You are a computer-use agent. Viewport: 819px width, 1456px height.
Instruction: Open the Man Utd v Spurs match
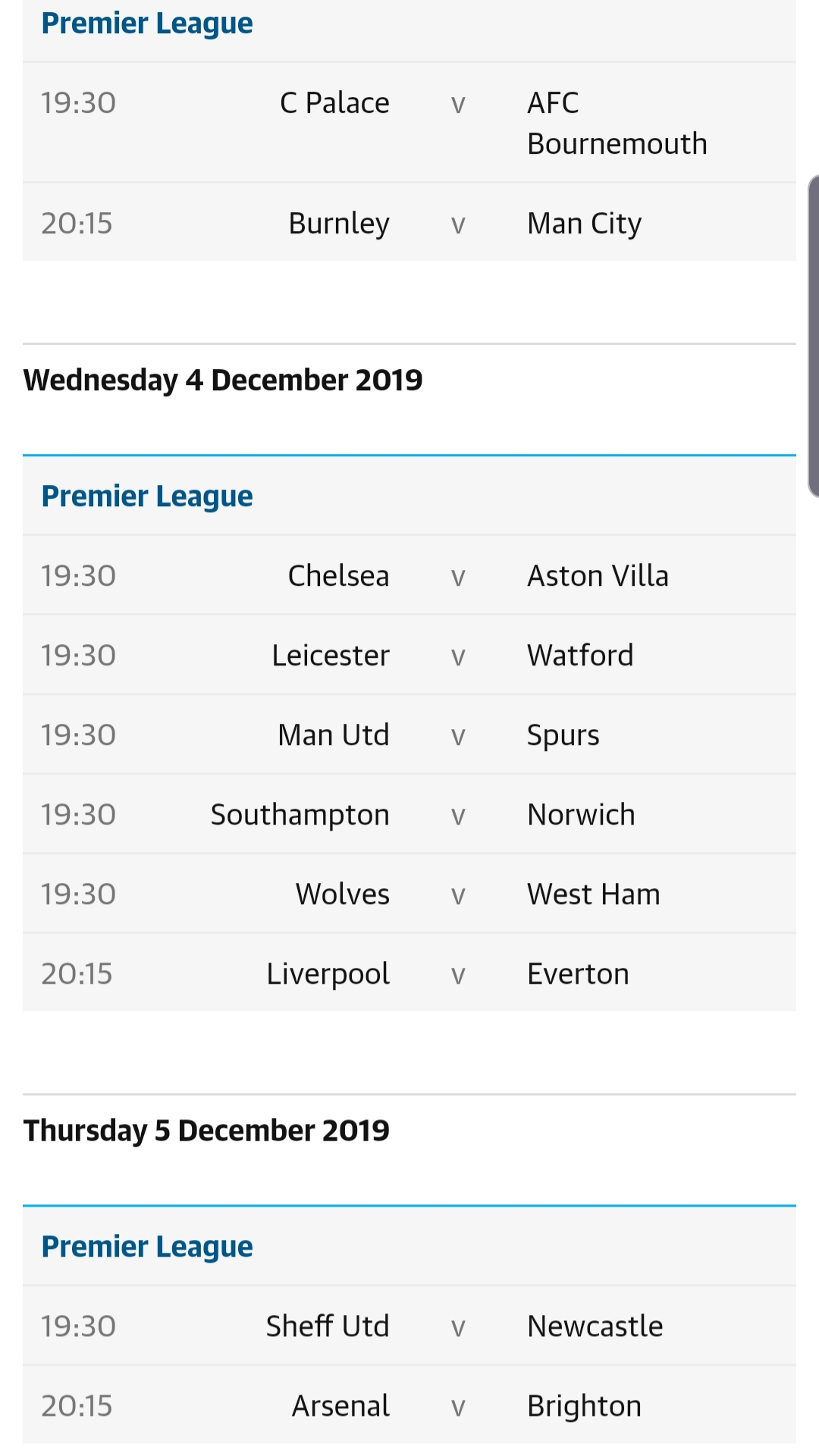409,735
